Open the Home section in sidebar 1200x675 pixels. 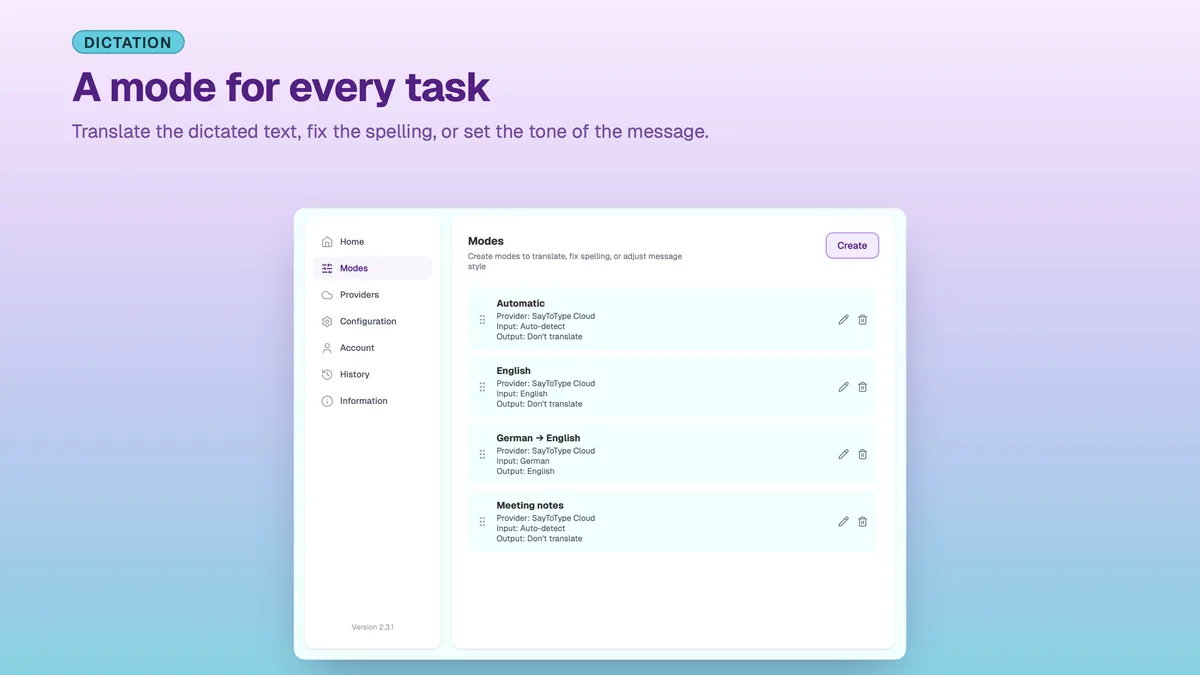coord(372,242)
